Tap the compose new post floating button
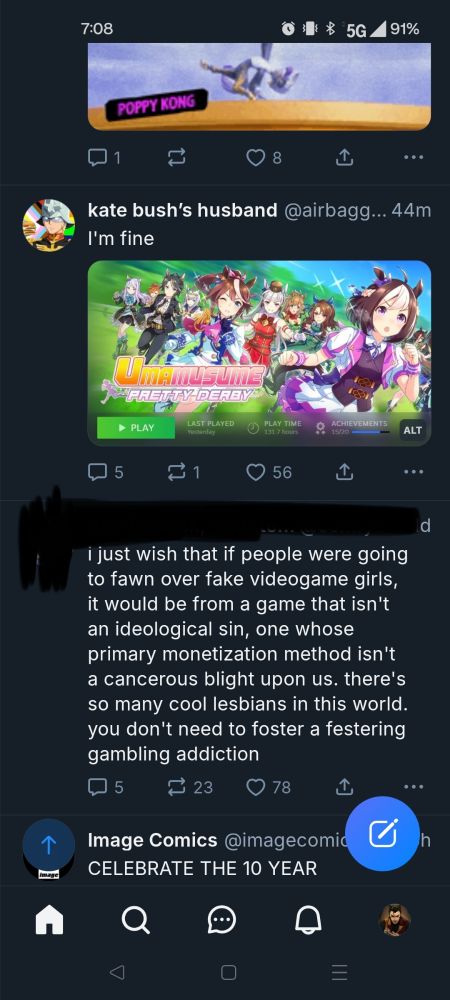This screenshot has width=450, height=1000. [382, 834]
